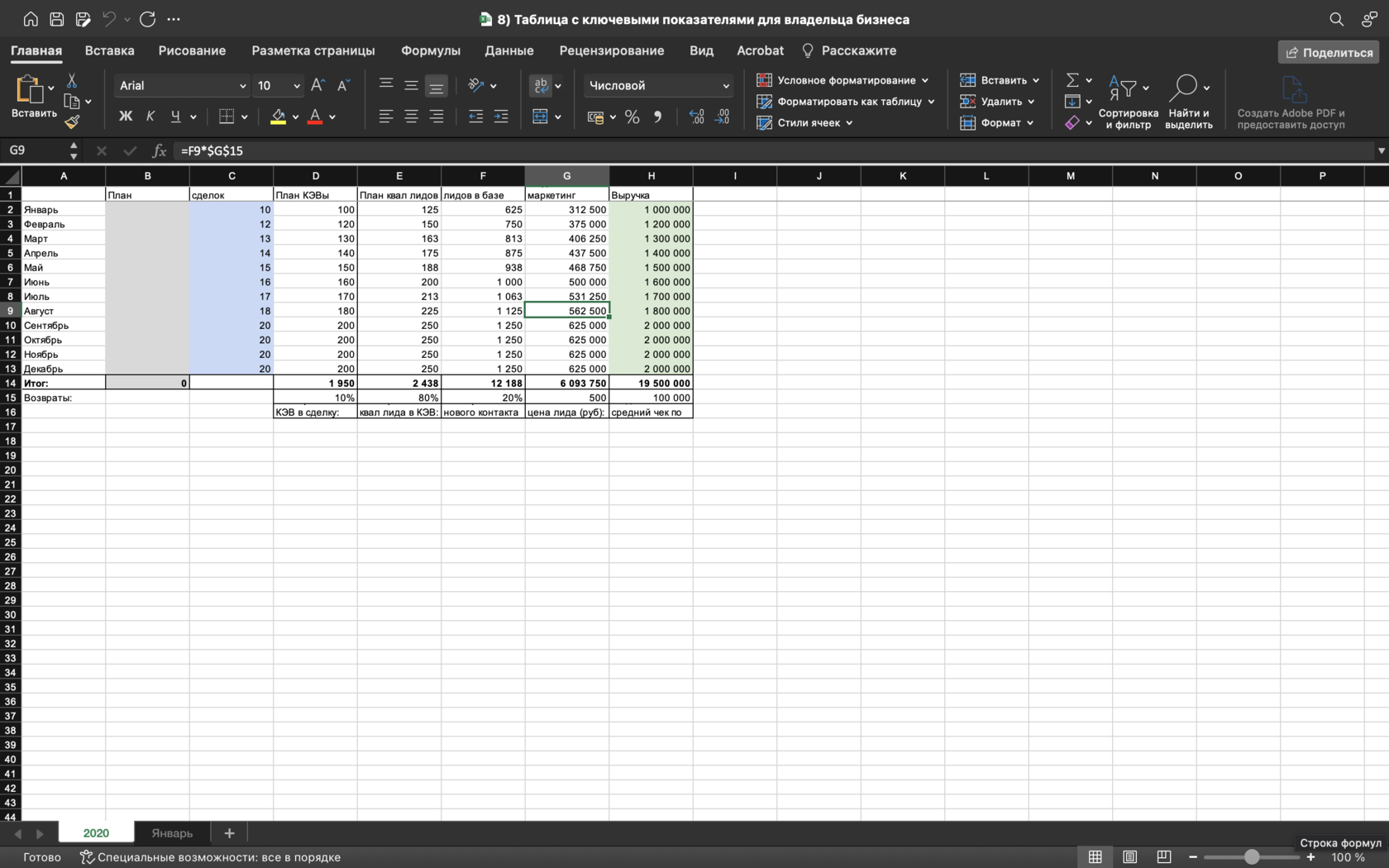
Task: Click the increase font size icon
Action: click(317, 85)
